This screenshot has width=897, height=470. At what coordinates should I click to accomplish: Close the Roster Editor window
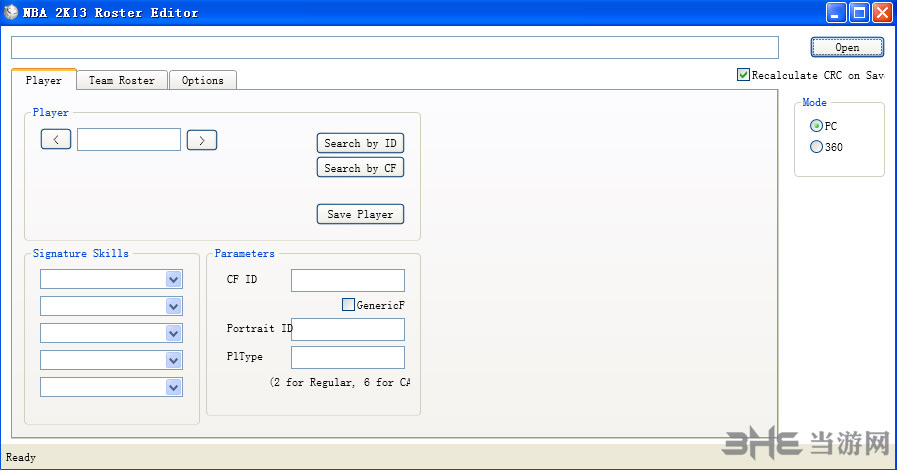coord(882,12)
